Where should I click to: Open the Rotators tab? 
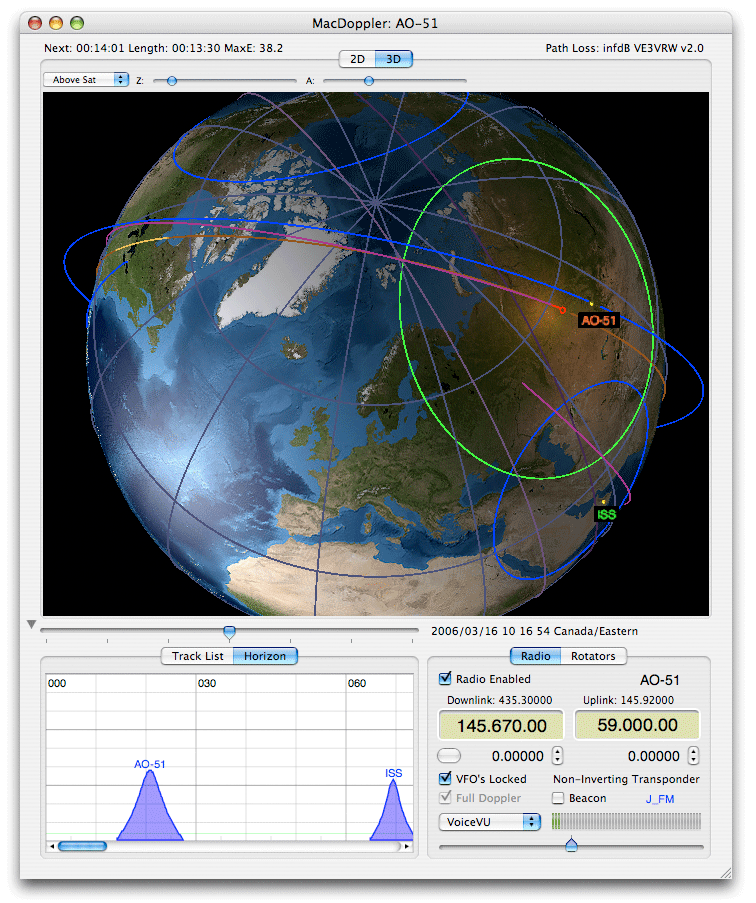click(593, 656)
